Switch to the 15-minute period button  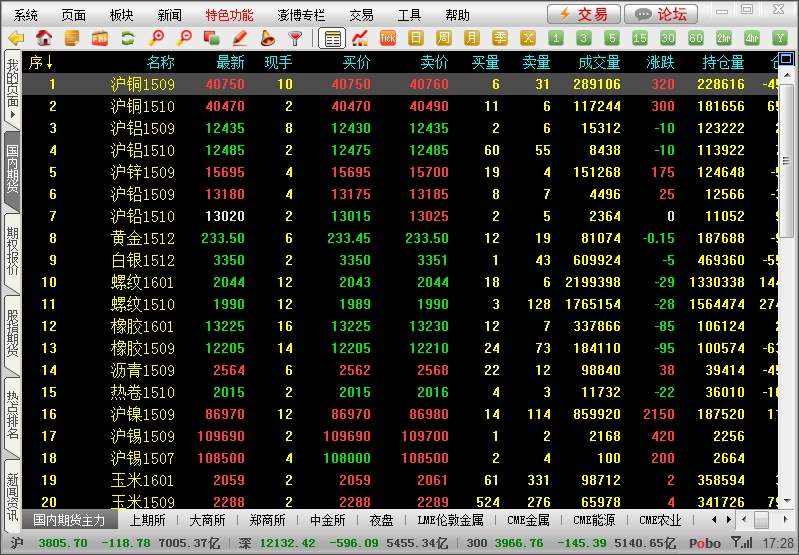tap(640, 38)
